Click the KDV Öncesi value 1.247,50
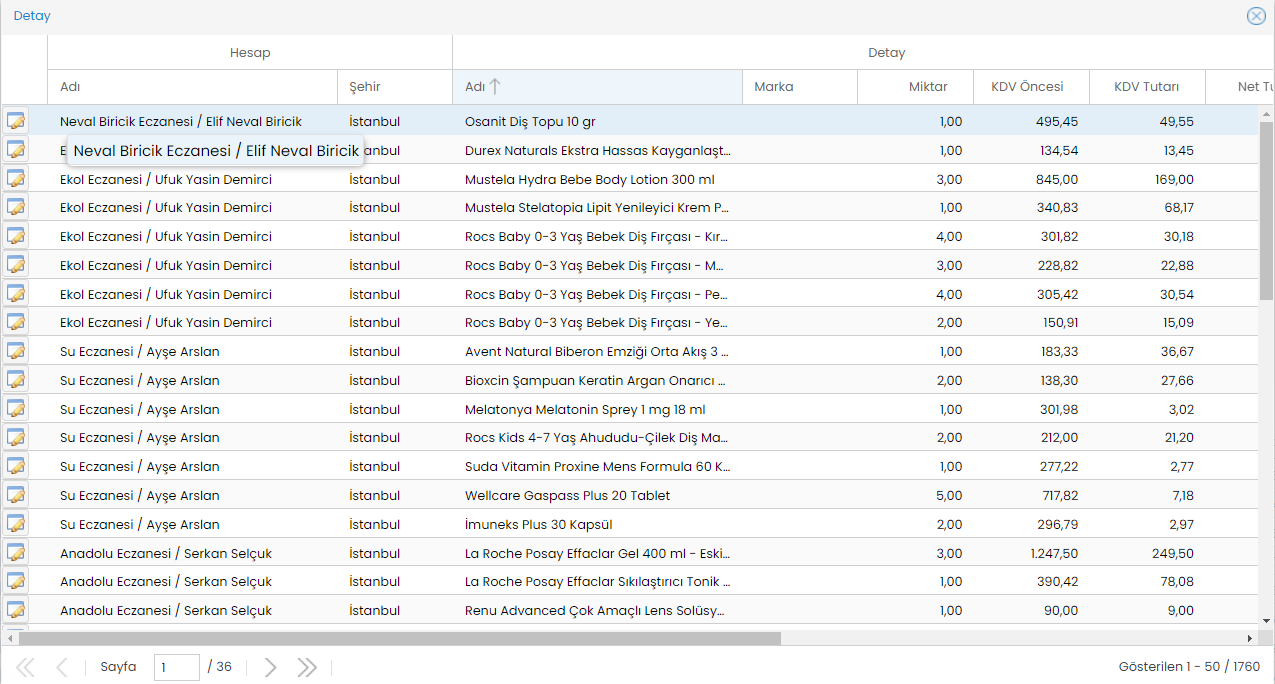The width and height of the screenshot is (1275, 684). pos(1054,553)
